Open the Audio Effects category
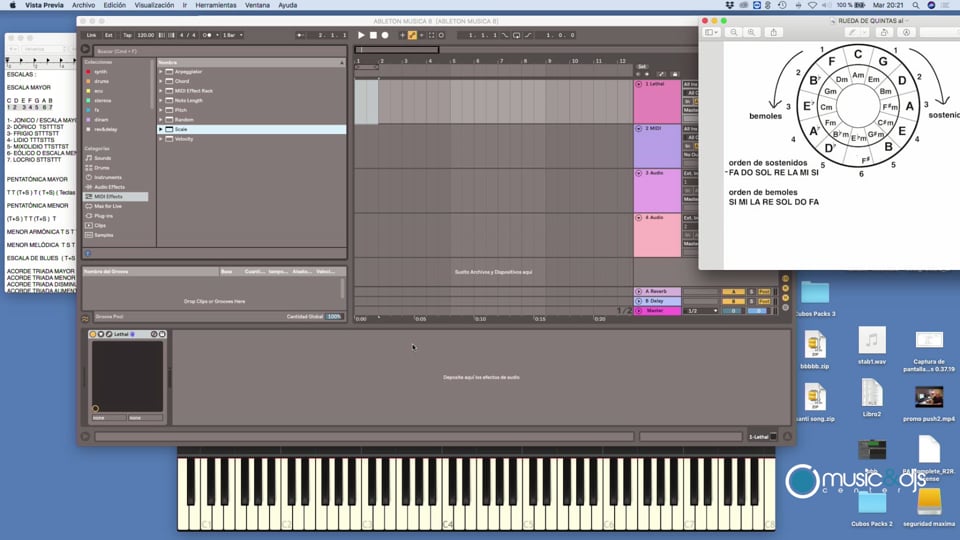This screenshot has height=540, width=960. (x=109, y=187)
